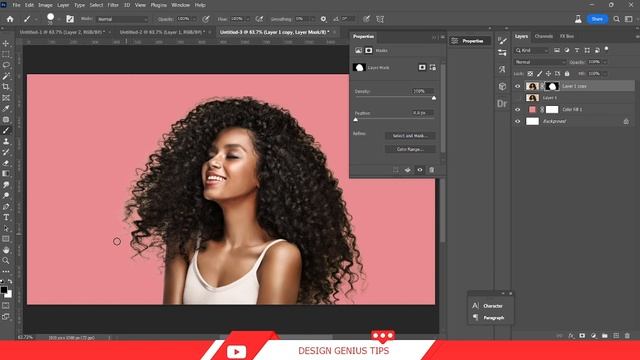The image size is (640, 360).
Task: Open layer filter Kind dropdown
Action: point(532,50)
